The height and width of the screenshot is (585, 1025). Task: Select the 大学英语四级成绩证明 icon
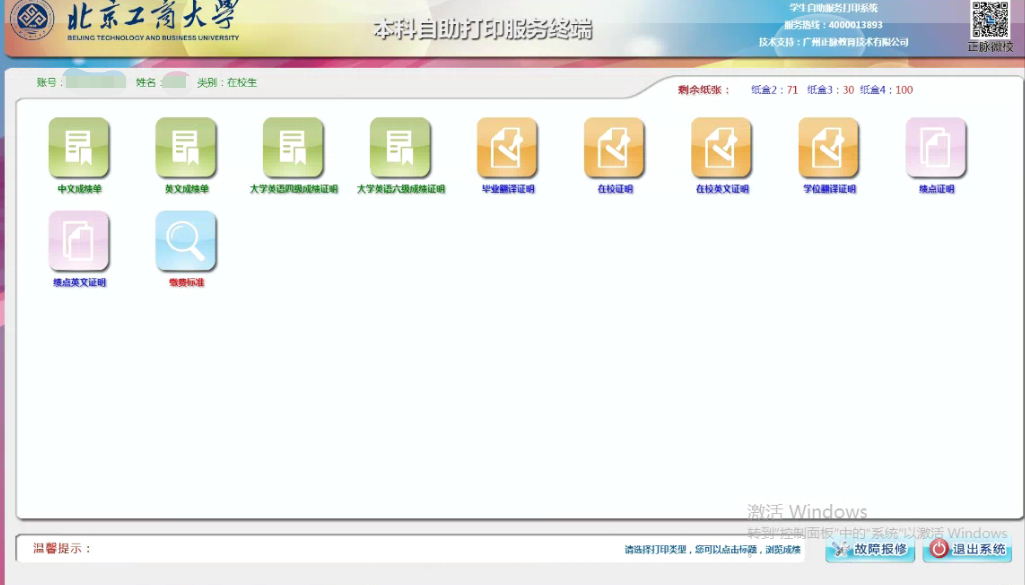(293, 147)
